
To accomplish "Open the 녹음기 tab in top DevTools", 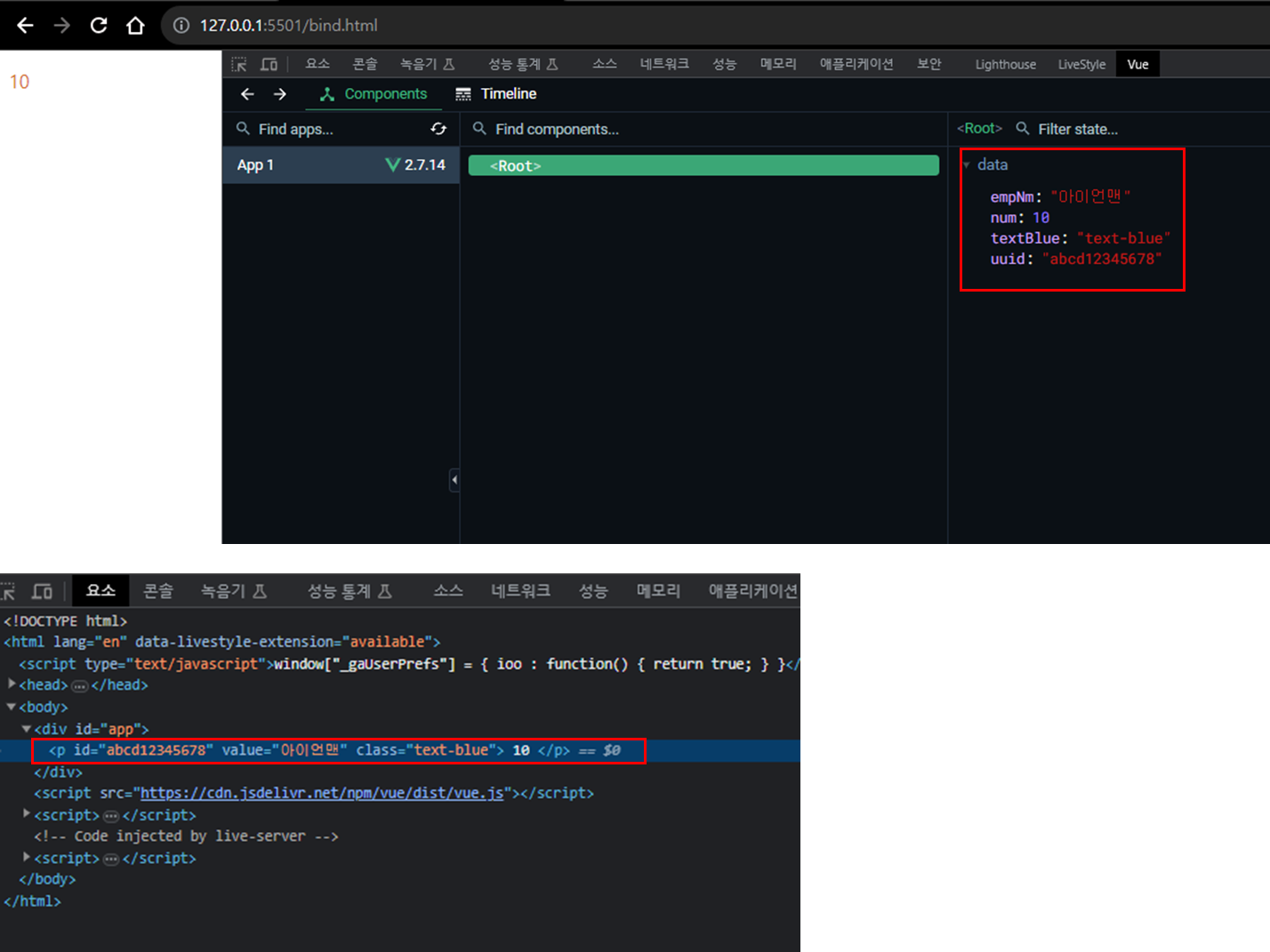I will tap(427, 64).
